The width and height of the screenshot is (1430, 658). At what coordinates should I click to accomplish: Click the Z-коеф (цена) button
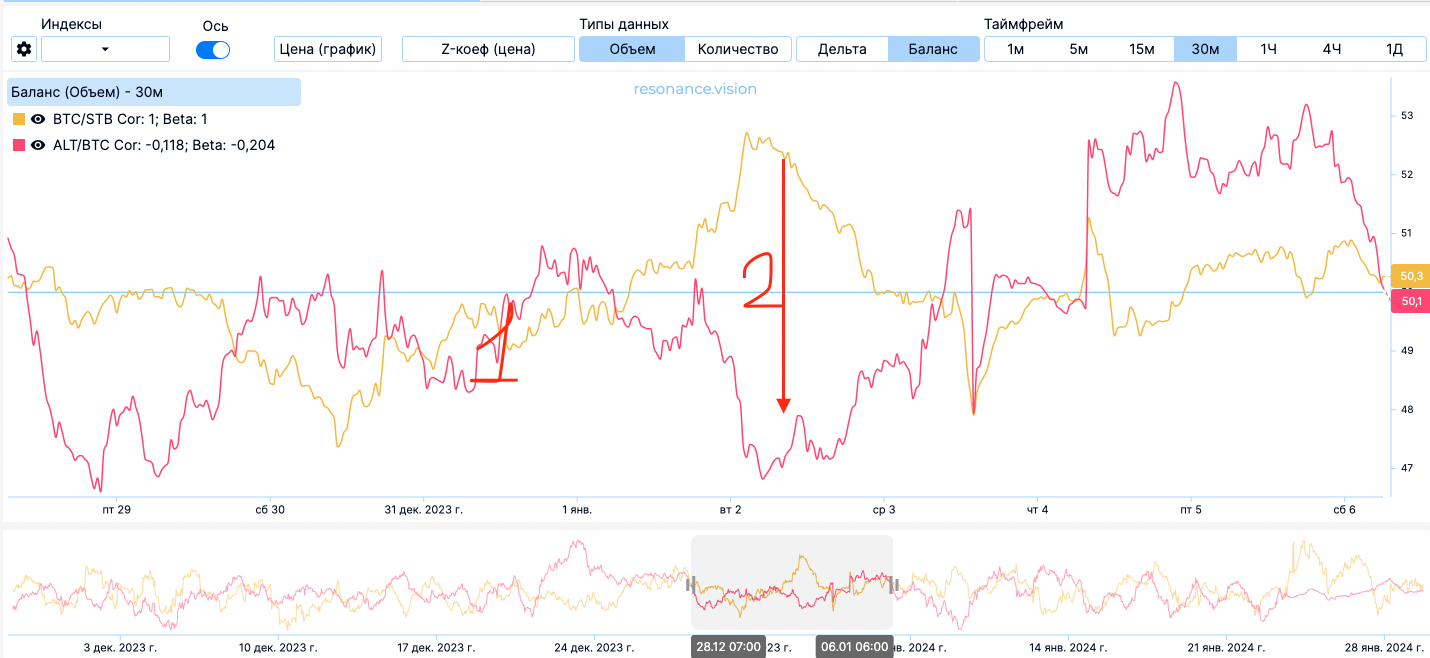coord(488,49)
